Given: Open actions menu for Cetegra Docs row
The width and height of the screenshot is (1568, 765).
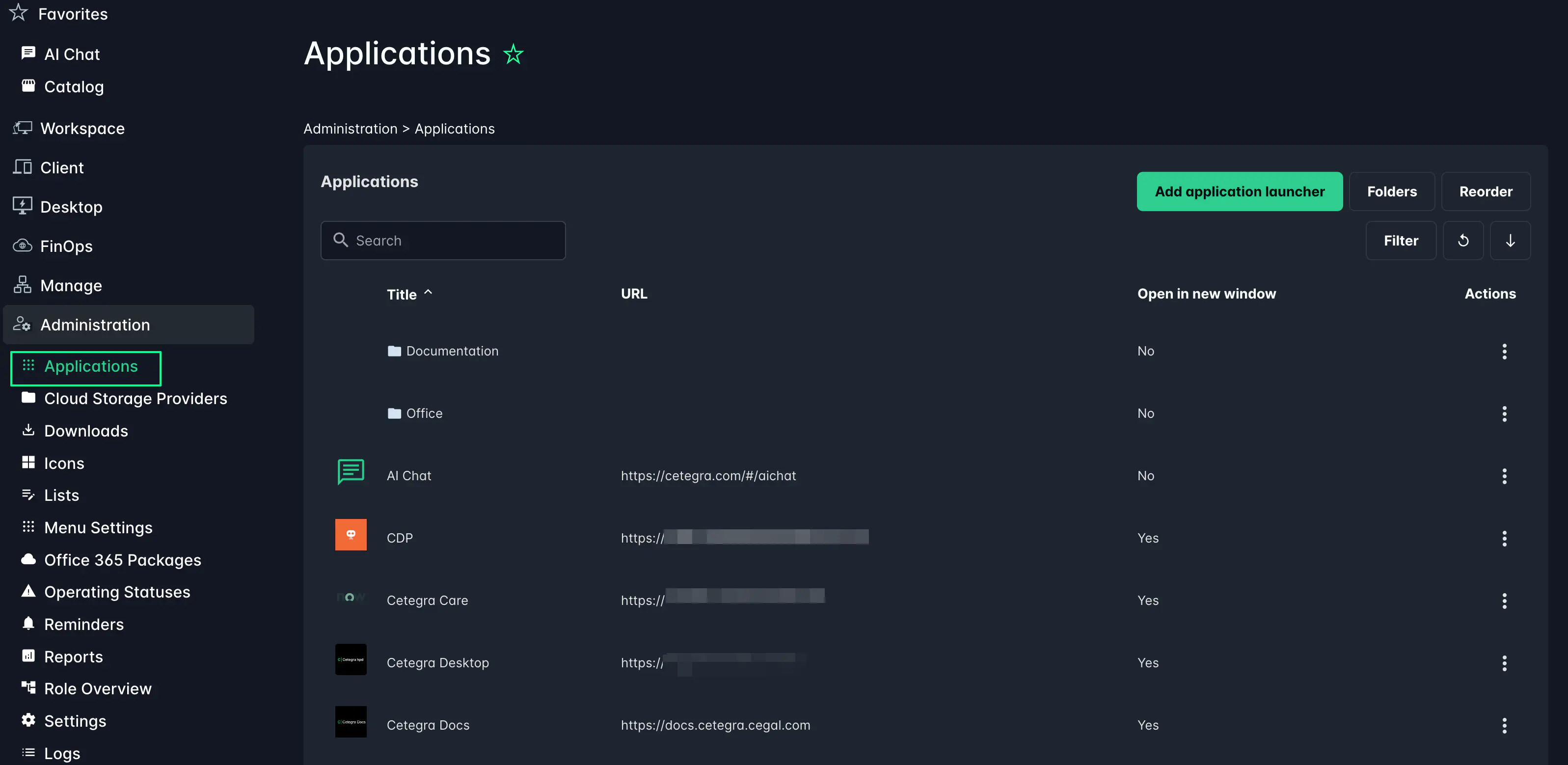Looking at the screenshot, I should coord(1504,725).
